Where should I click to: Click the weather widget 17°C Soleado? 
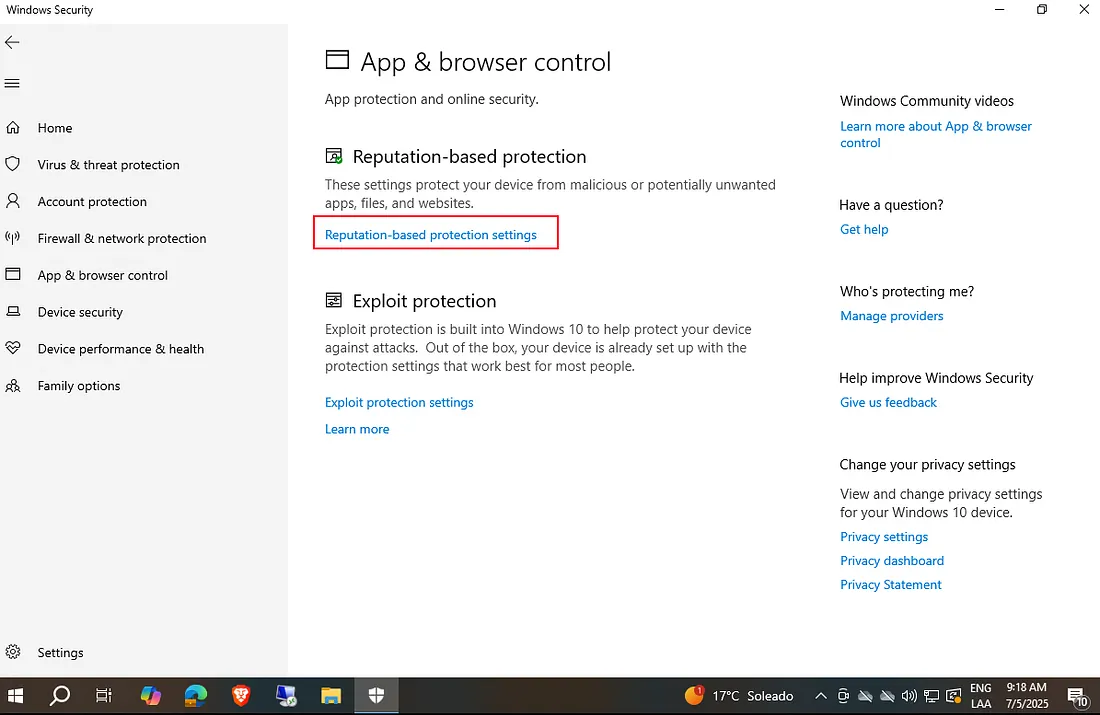click(x=739, y=696)
